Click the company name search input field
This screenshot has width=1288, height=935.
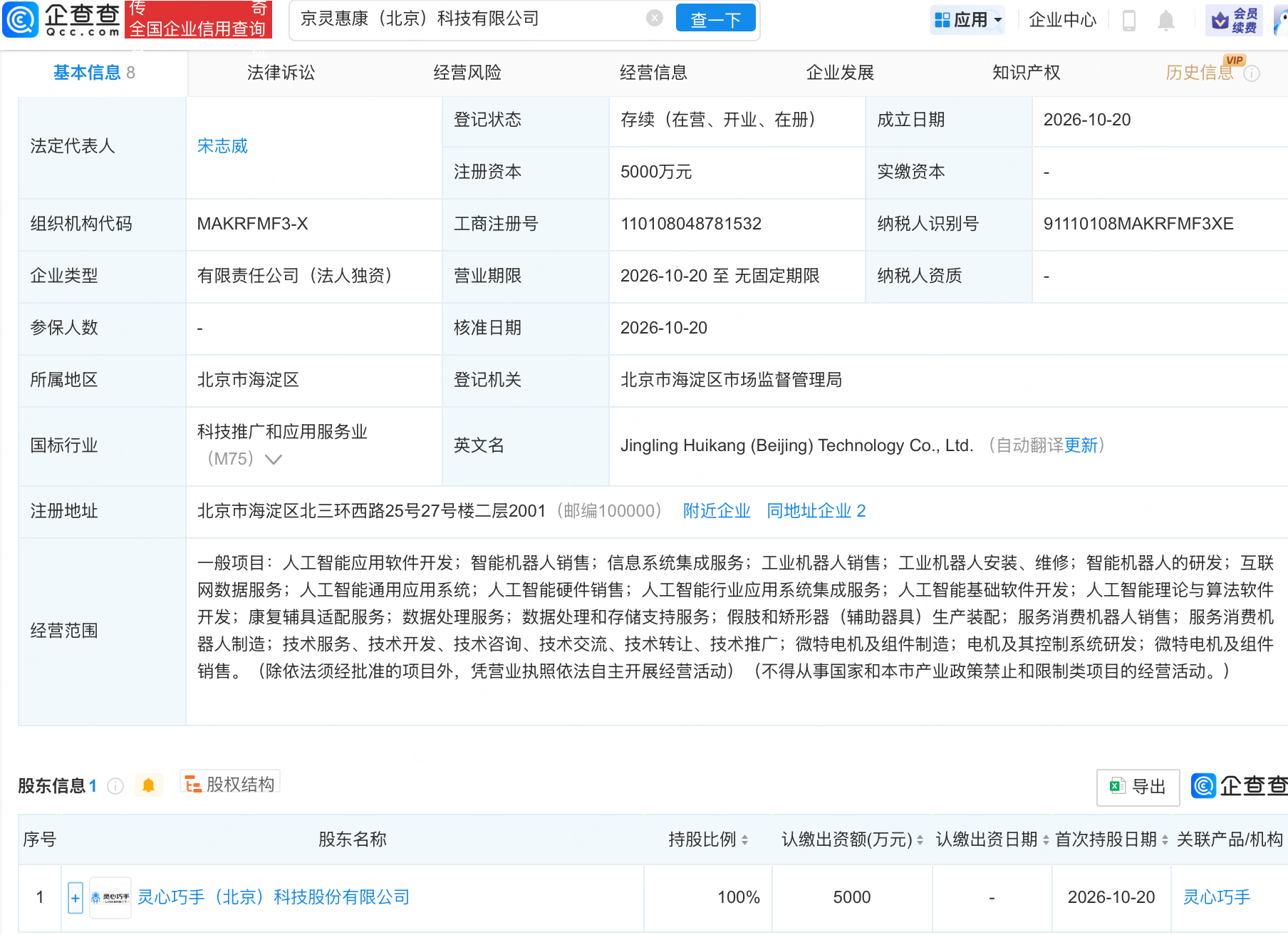click(470, 19)
